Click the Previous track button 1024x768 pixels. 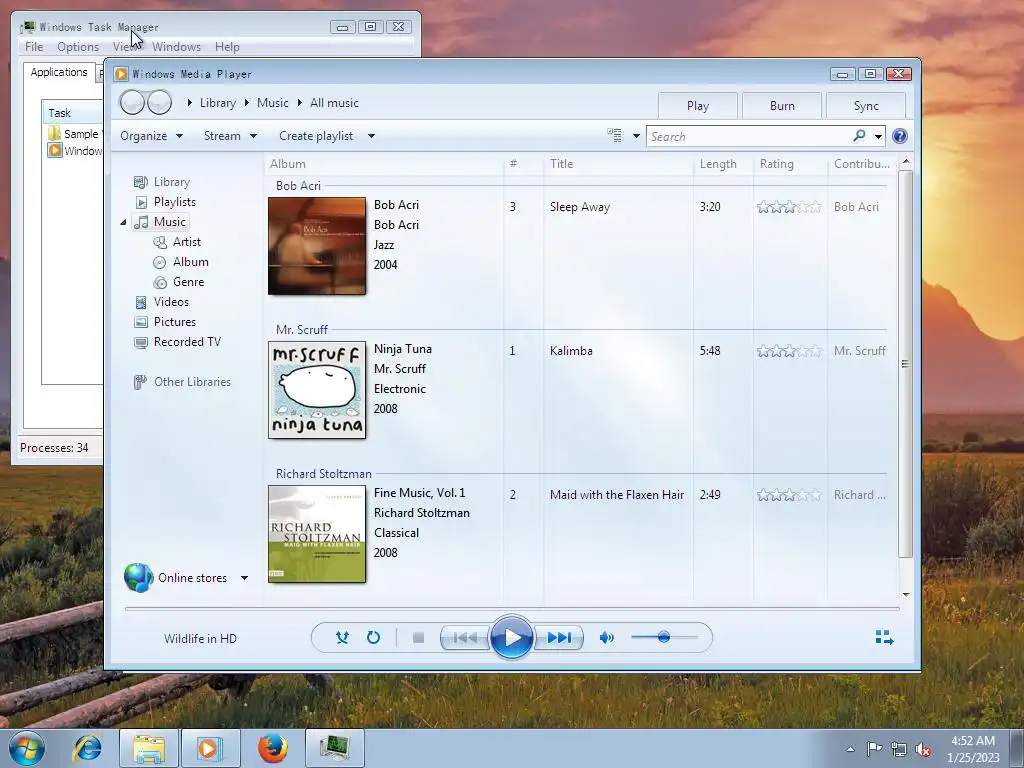point(465,638)
